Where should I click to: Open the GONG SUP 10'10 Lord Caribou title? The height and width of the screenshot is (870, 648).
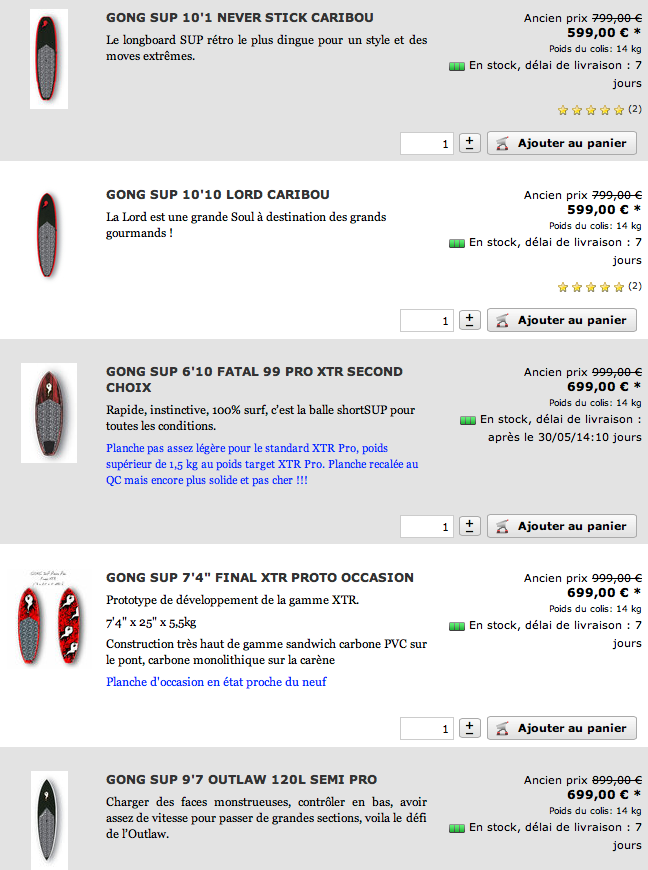tap(217, 195)
